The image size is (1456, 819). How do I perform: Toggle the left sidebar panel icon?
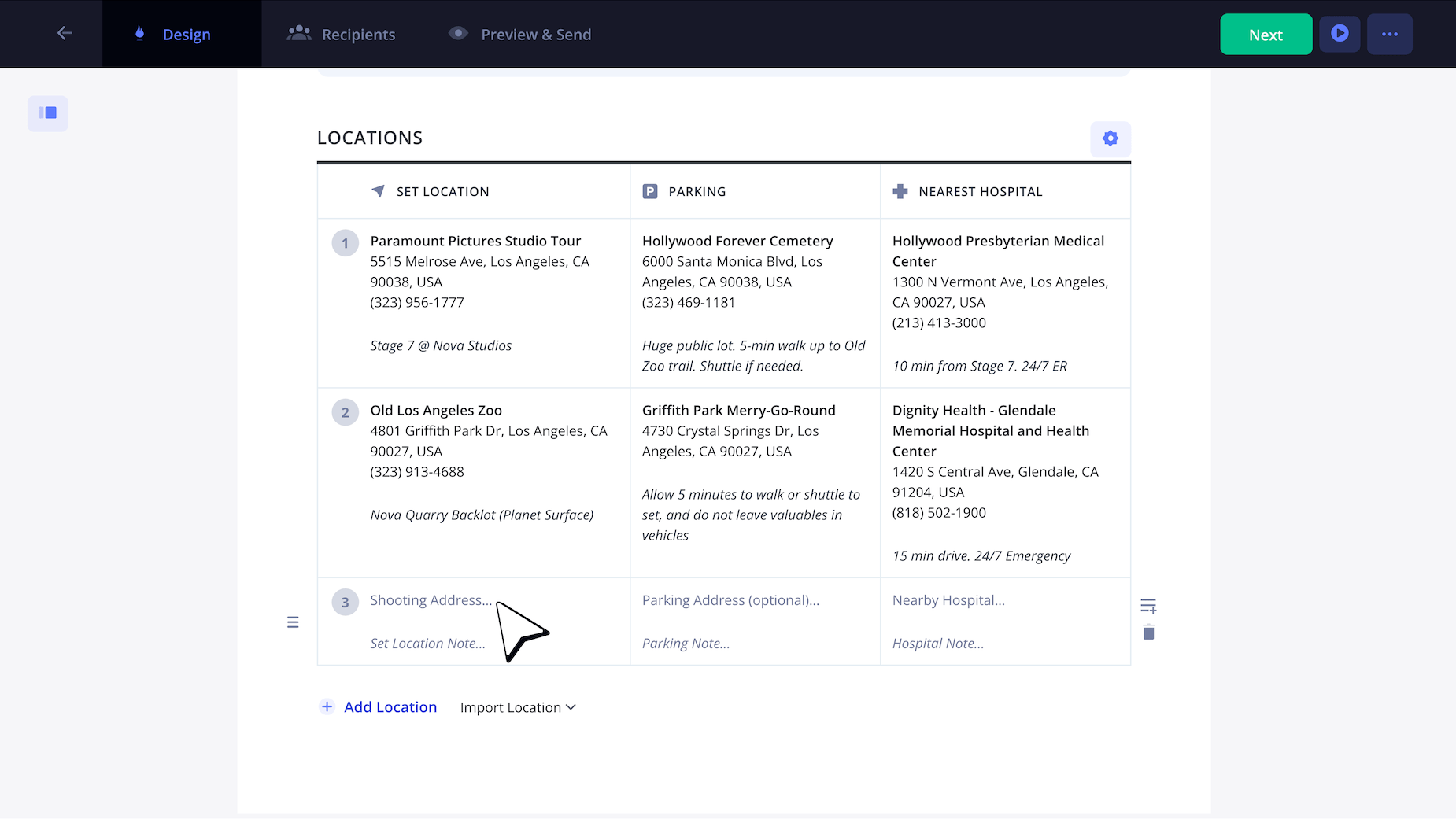pyautogui.click(x=48, y=113)
